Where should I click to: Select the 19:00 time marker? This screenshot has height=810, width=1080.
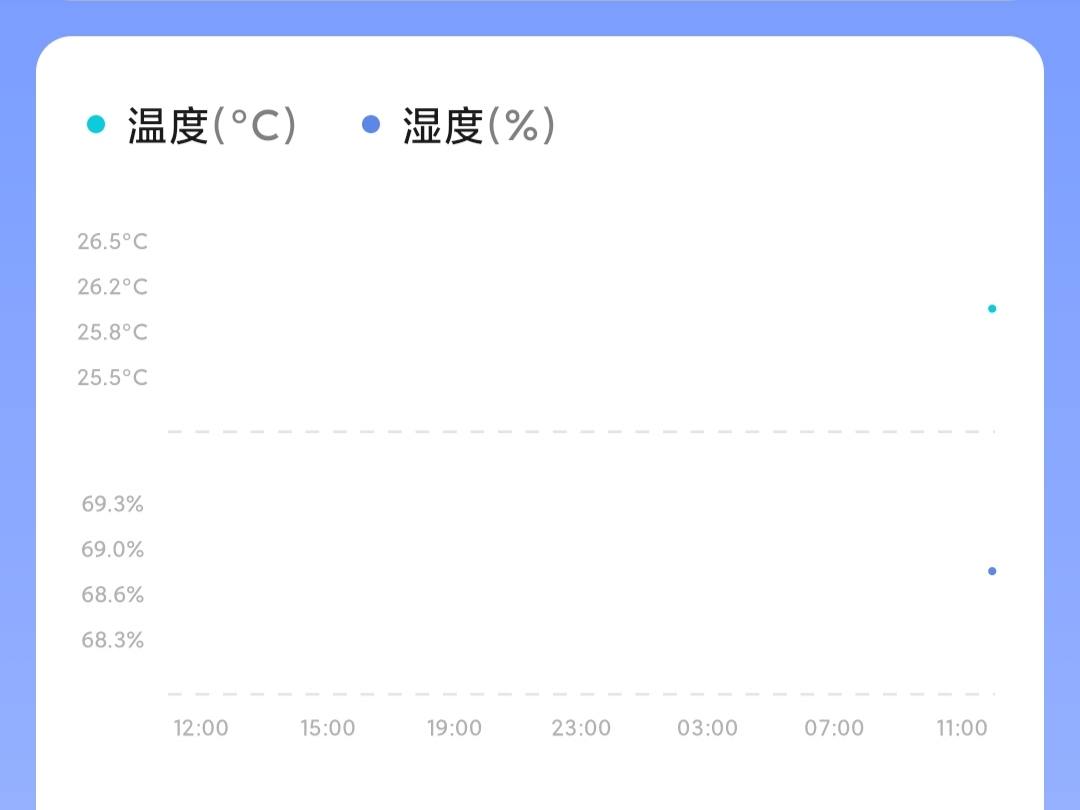(x=454, y=728)
